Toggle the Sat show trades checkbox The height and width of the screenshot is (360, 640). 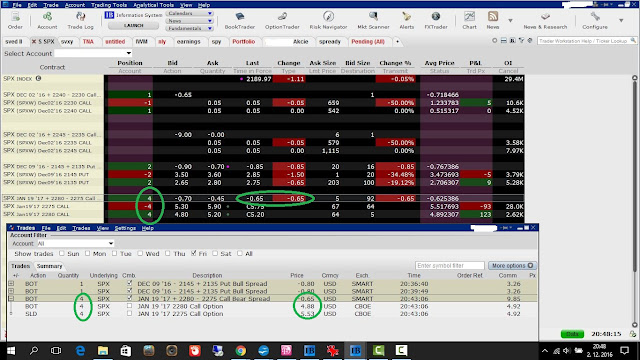[215, 253]
